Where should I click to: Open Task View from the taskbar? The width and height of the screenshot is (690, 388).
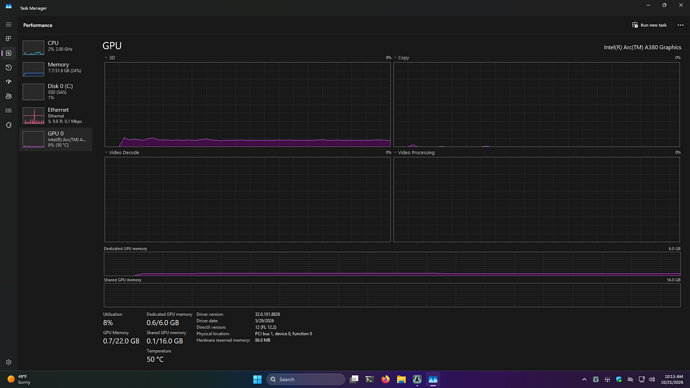[x=354, y=379]
